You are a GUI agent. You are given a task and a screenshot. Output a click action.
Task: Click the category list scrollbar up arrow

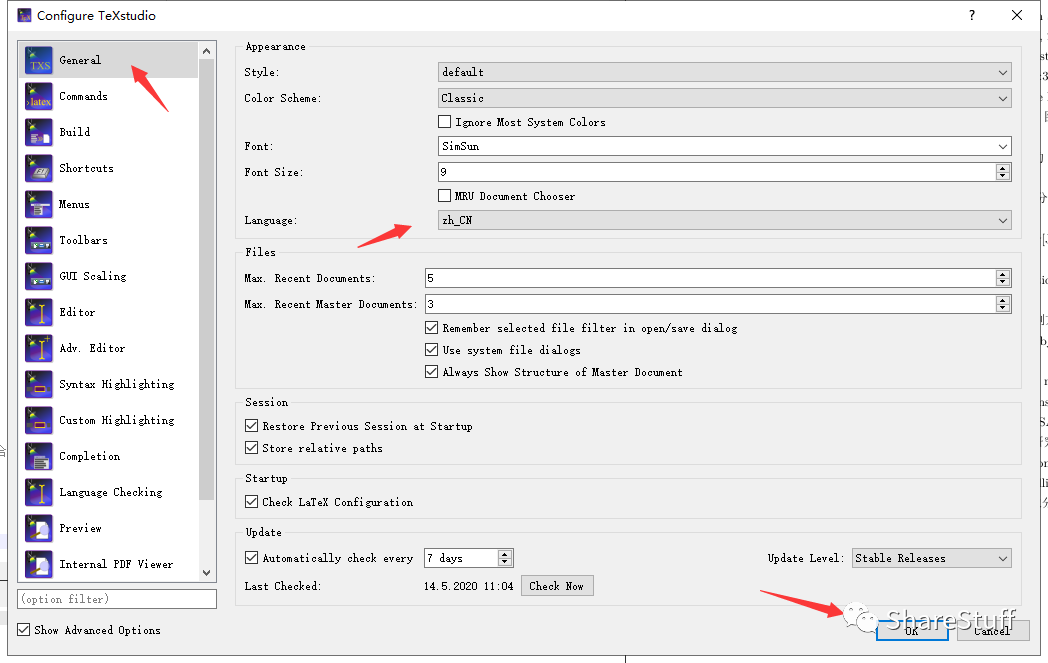[x=207, y=51]
